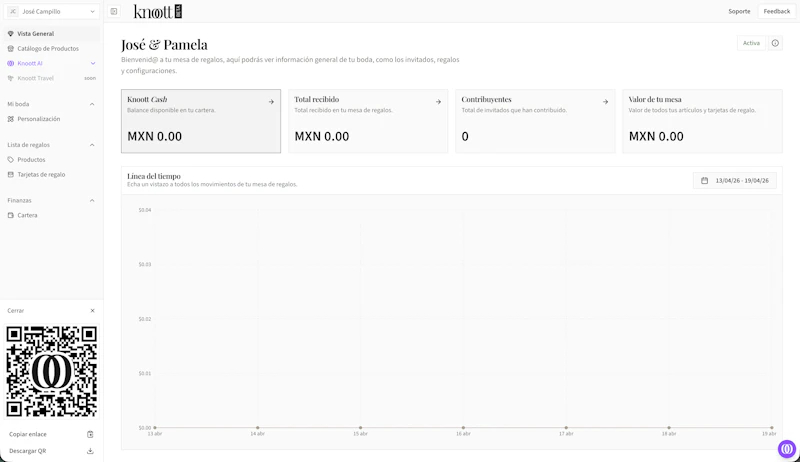The width and height of the screenshot is (800, 462).
Task: Click the Knoott AI sidebar icon
Action: 11,63
